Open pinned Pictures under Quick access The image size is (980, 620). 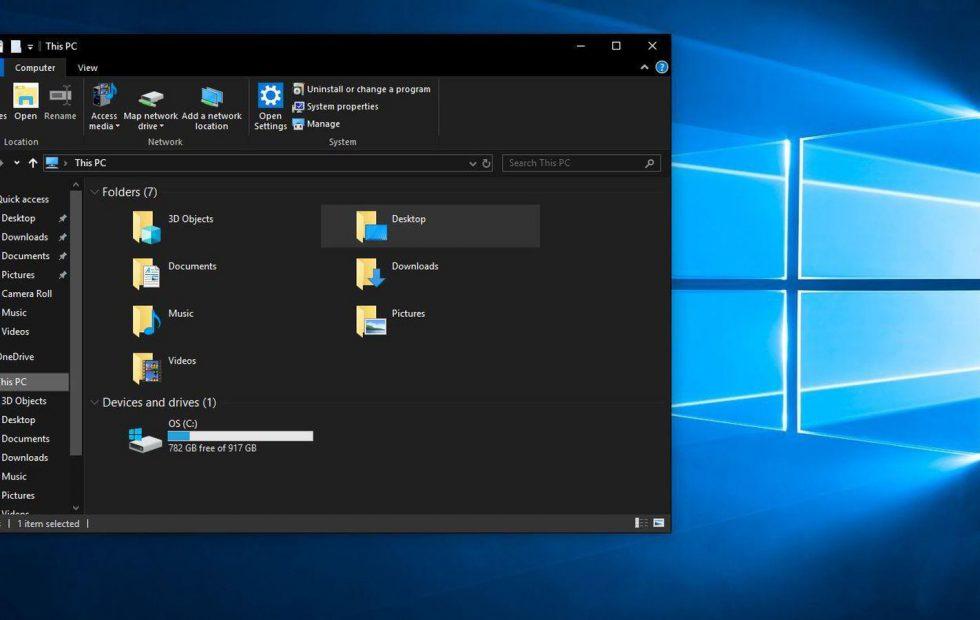click(x=18, y=274)
